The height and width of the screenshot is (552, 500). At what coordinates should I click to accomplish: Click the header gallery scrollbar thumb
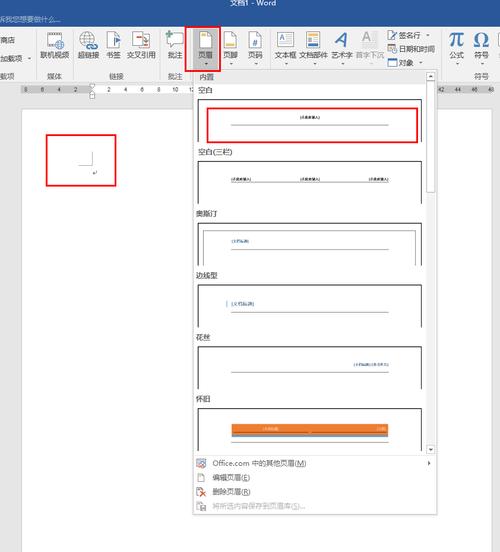[430, 137]
